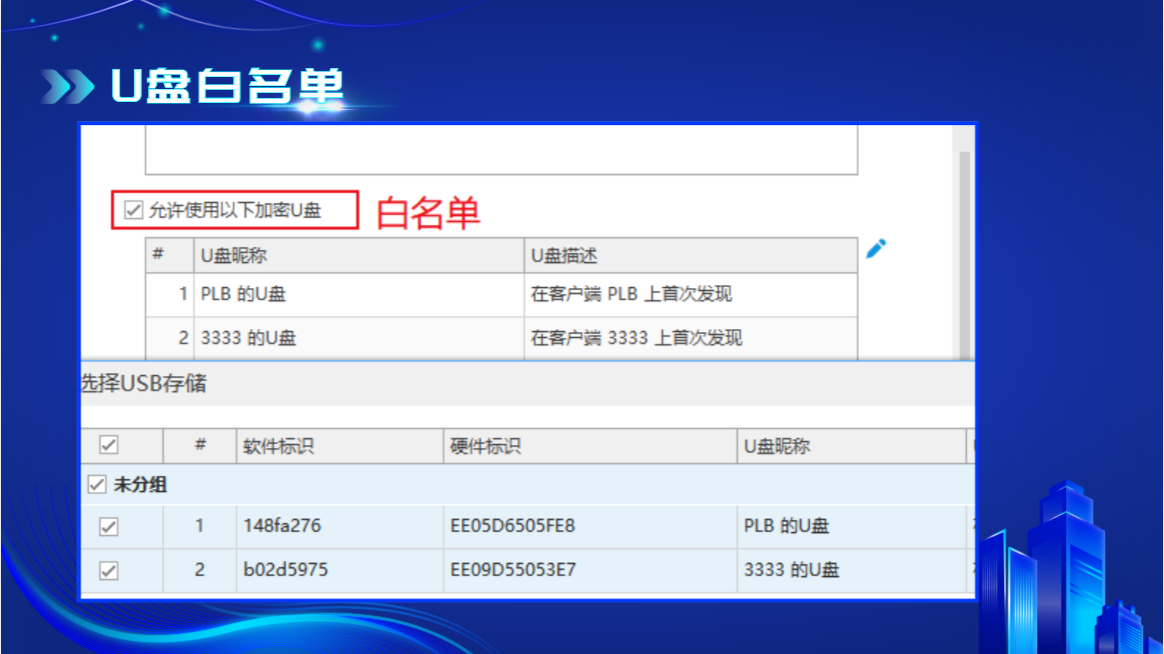
Task: Click software ID b02d5975
Action: (286, 569)
